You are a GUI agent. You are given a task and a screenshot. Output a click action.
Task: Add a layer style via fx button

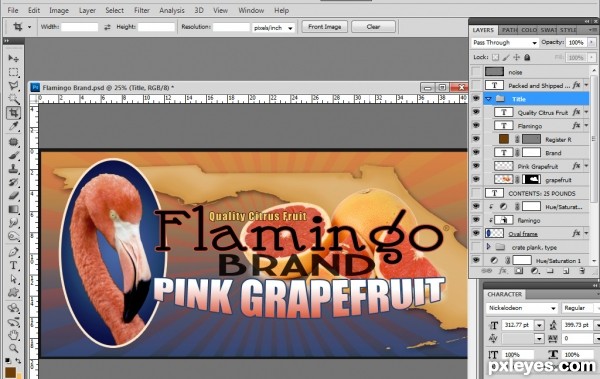click(x=502, y=271)
